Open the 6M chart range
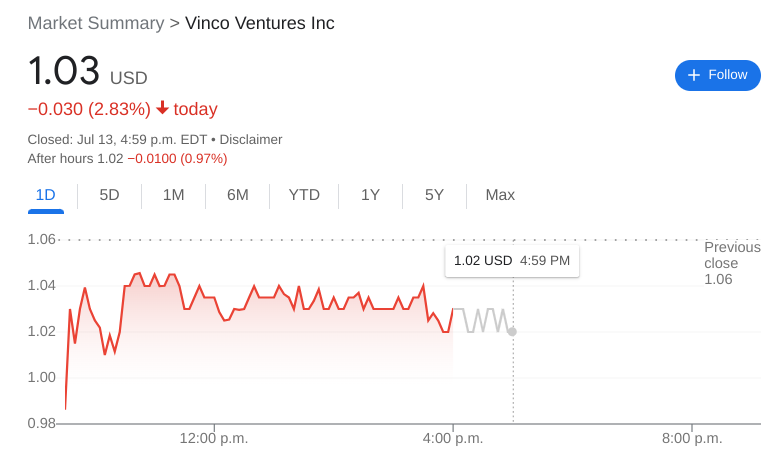 [237, 195]
